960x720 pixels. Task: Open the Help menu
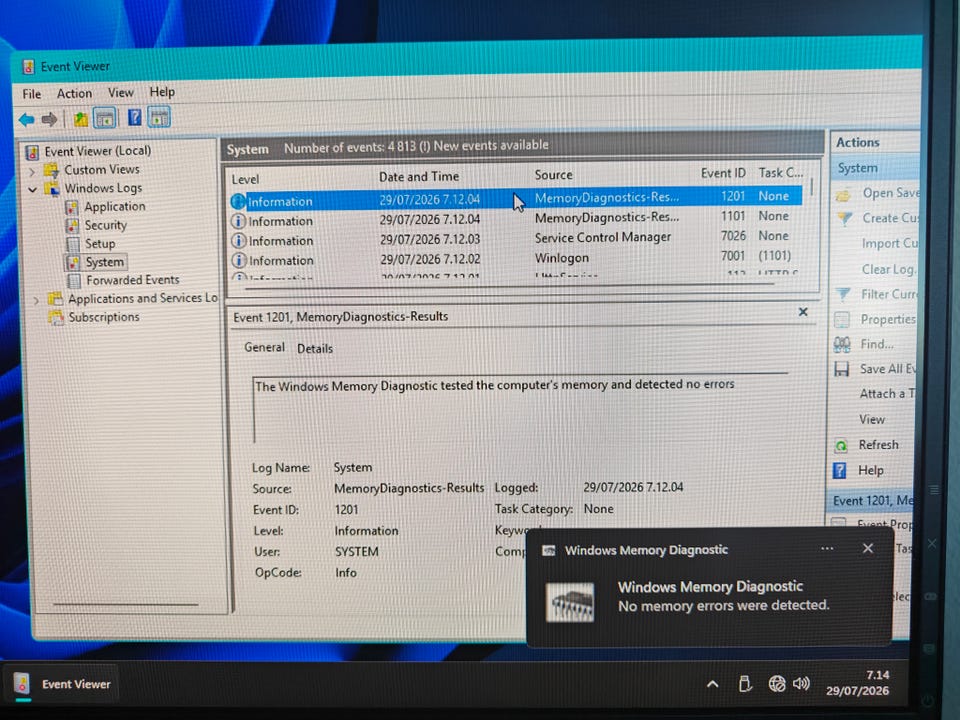(162, 92)
